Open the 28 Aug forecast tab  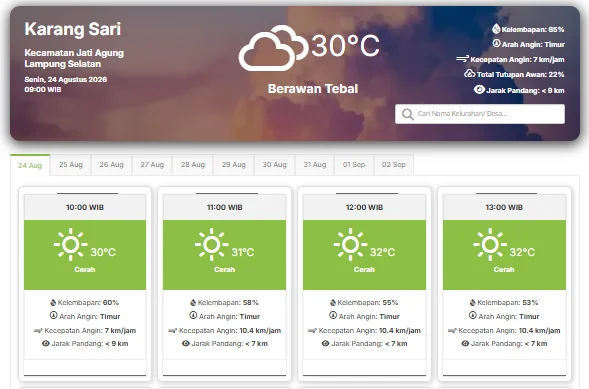tap(193, 164)
